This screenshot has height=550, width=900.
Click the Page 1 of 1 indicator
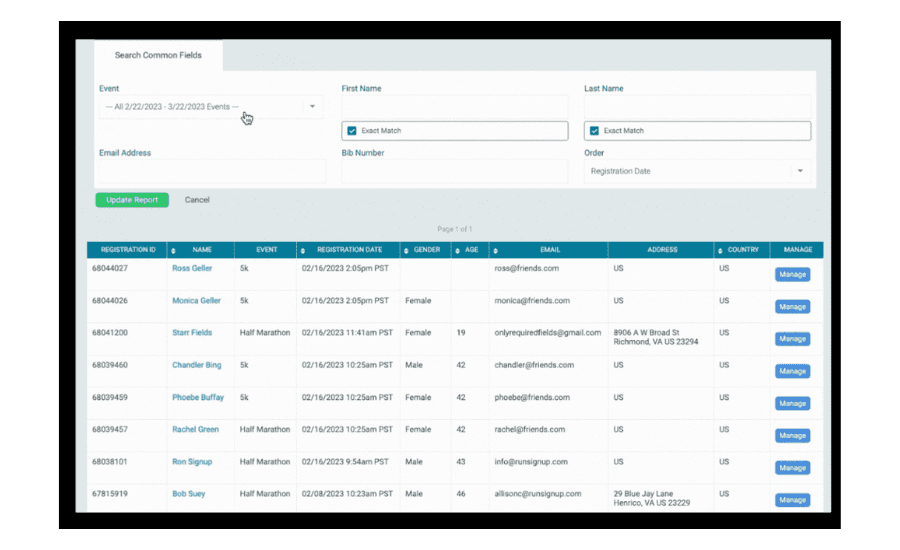455,229
